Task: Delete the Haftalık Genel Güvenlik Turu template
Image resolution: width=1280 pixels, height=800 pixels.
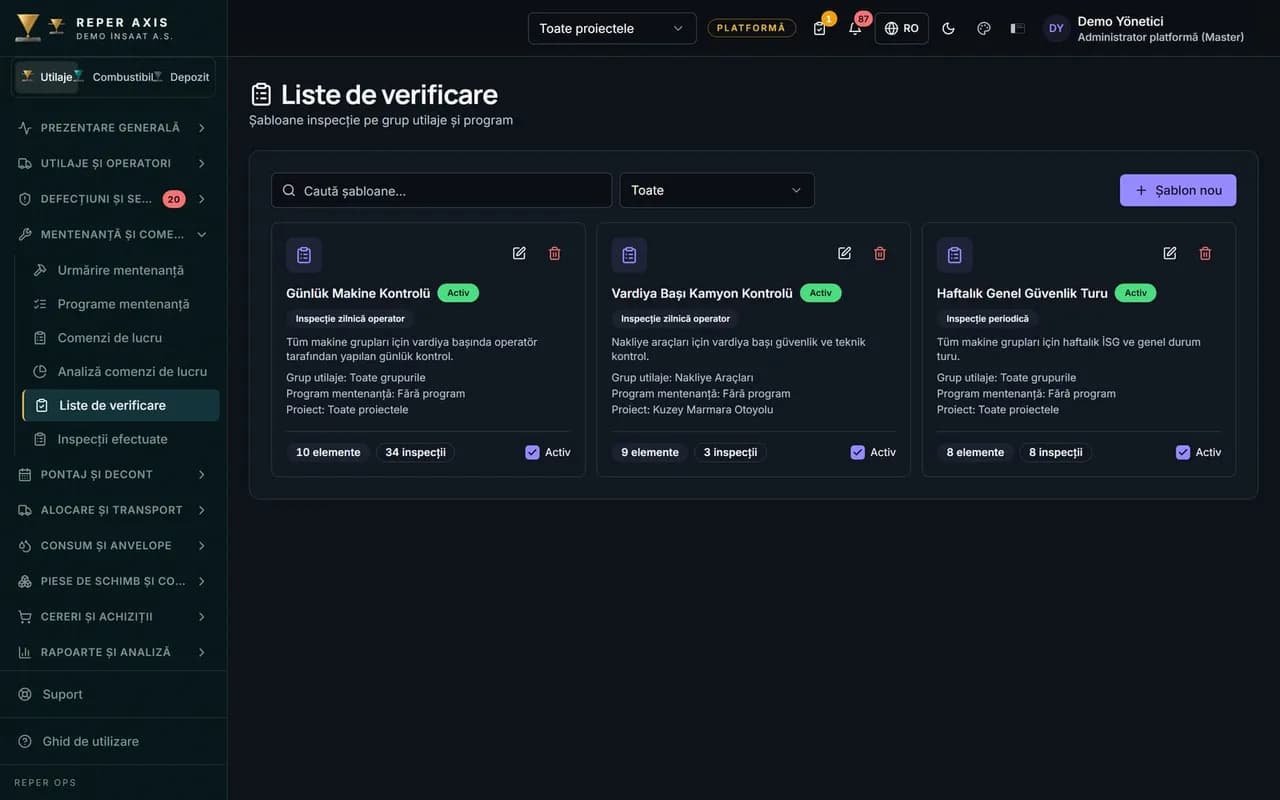Action: (x=1205, y=253)
